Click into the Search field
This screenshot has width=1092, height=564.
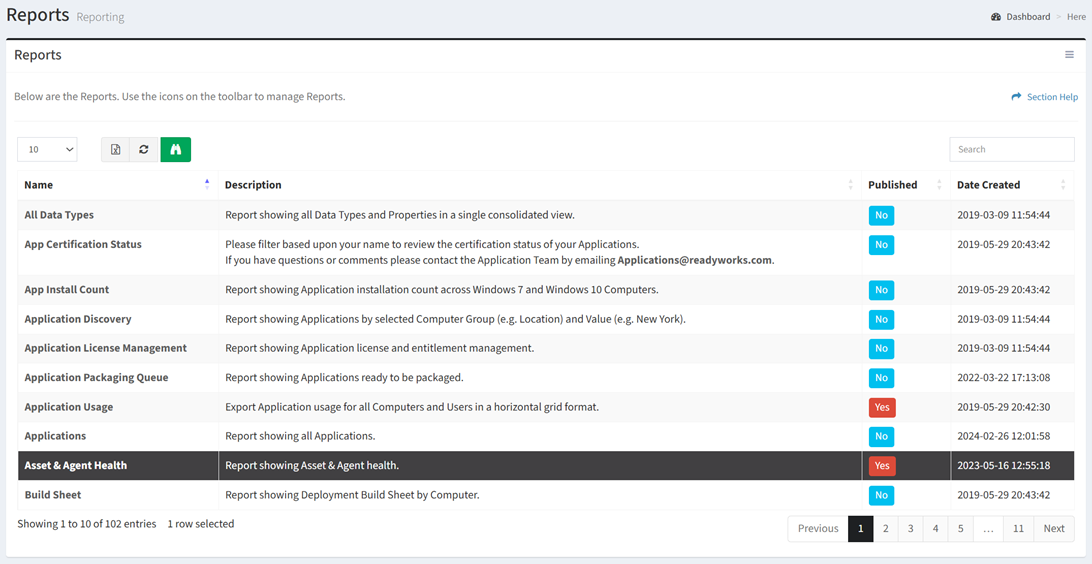1012,149
